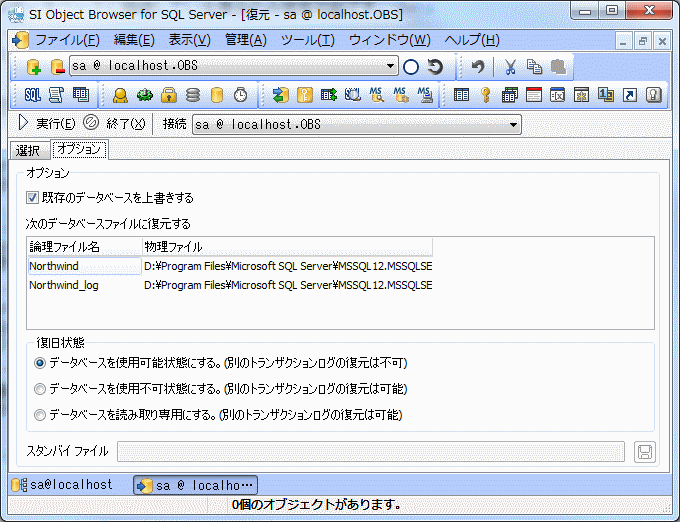Select the database unusable state radio option
680x522 pixels.
coord(40,389)
